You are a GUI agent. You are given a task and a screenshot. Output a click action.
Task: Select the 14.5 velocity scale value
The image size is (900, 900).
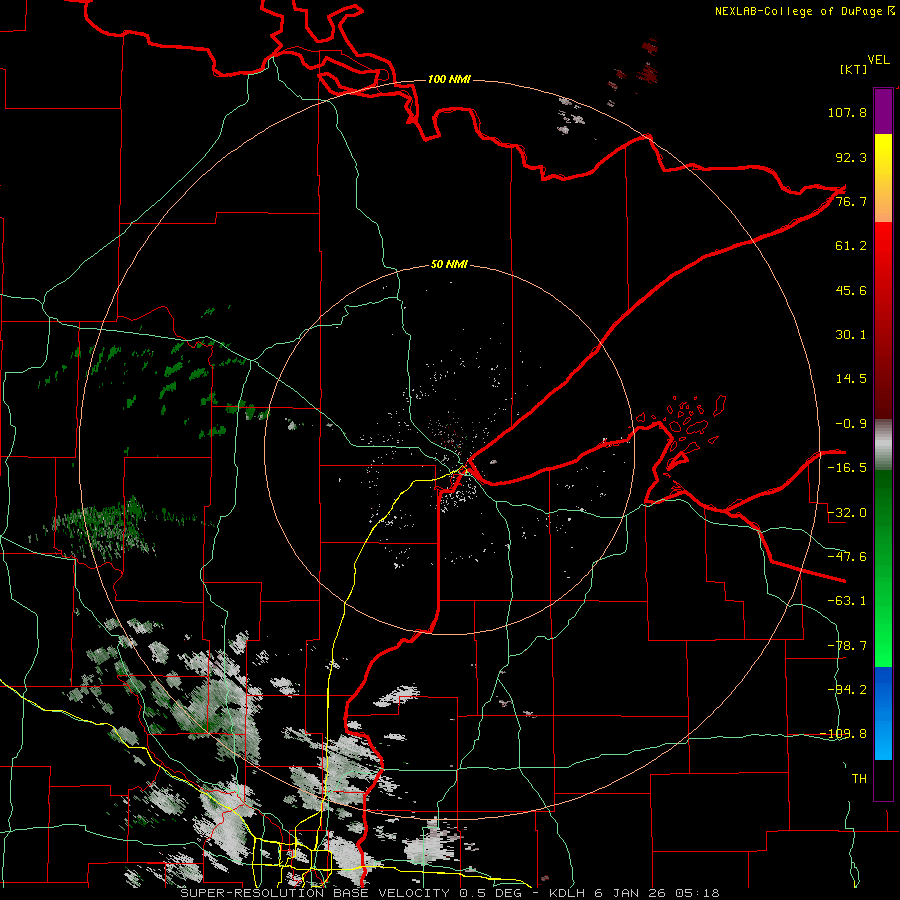click(851, 379)
